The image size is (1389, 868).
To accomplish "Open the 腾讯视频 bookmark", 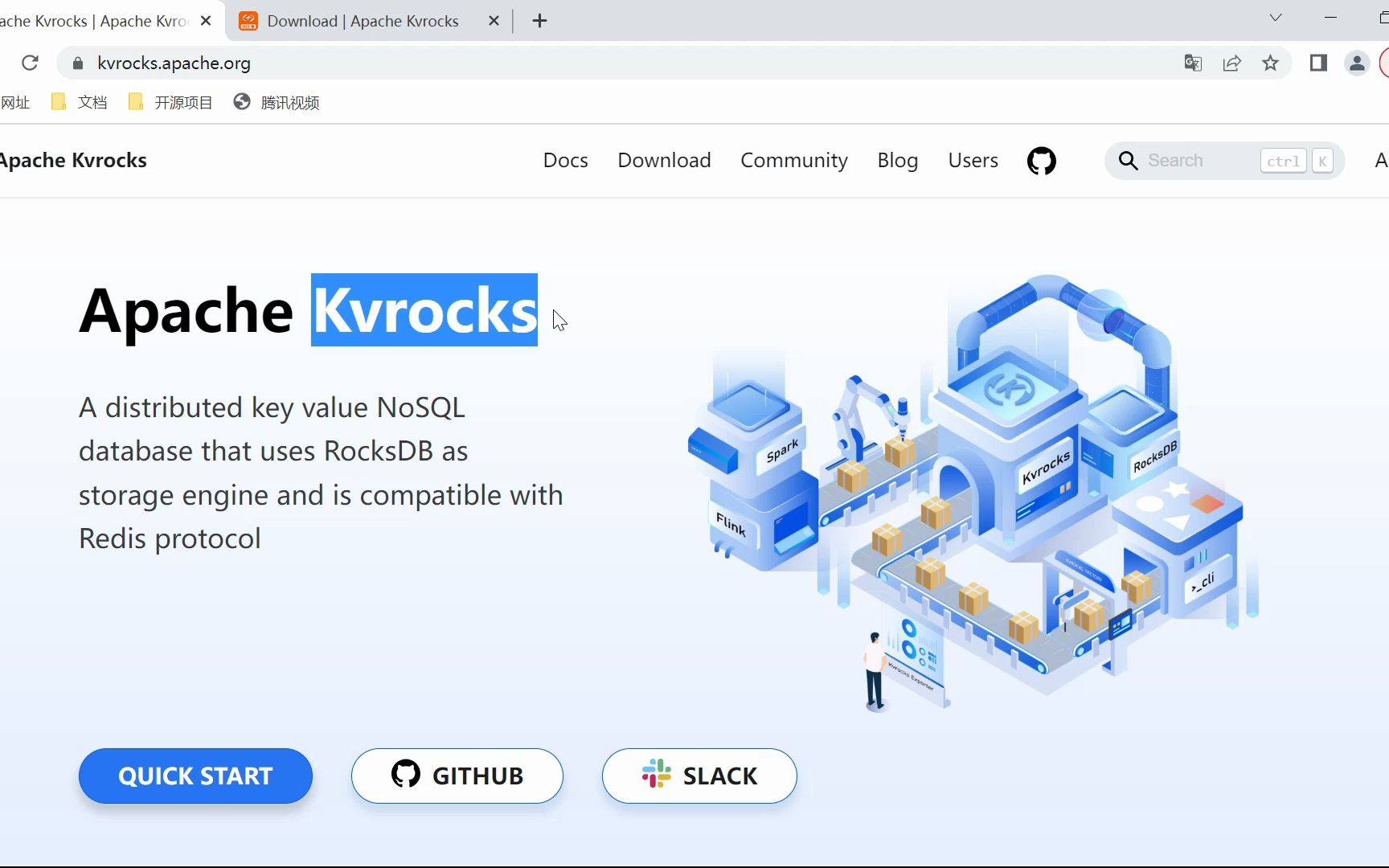I will [277, 102].
